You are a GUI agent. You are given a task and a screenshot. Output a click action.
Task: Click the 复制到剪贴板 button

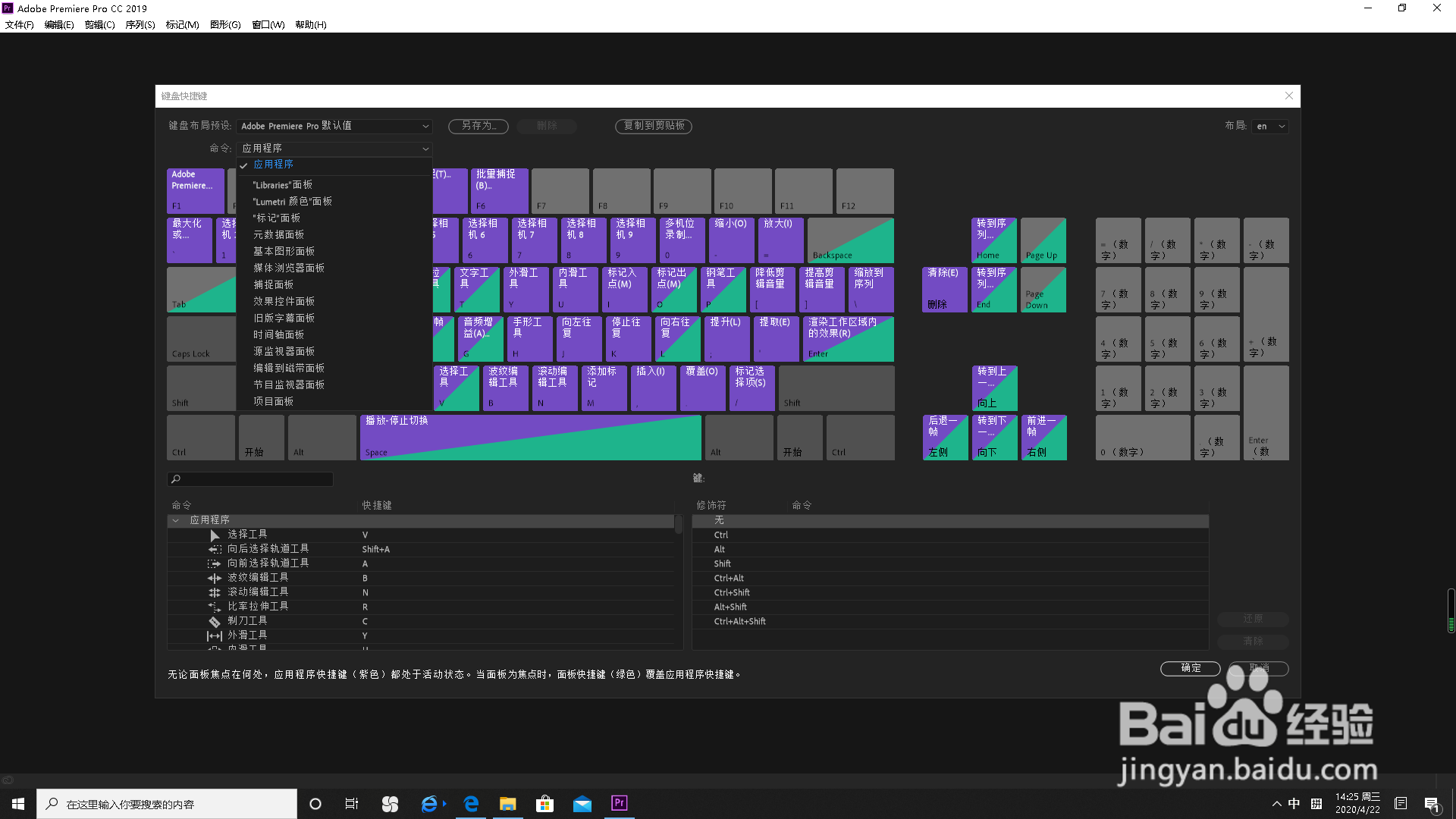point(654,126)
